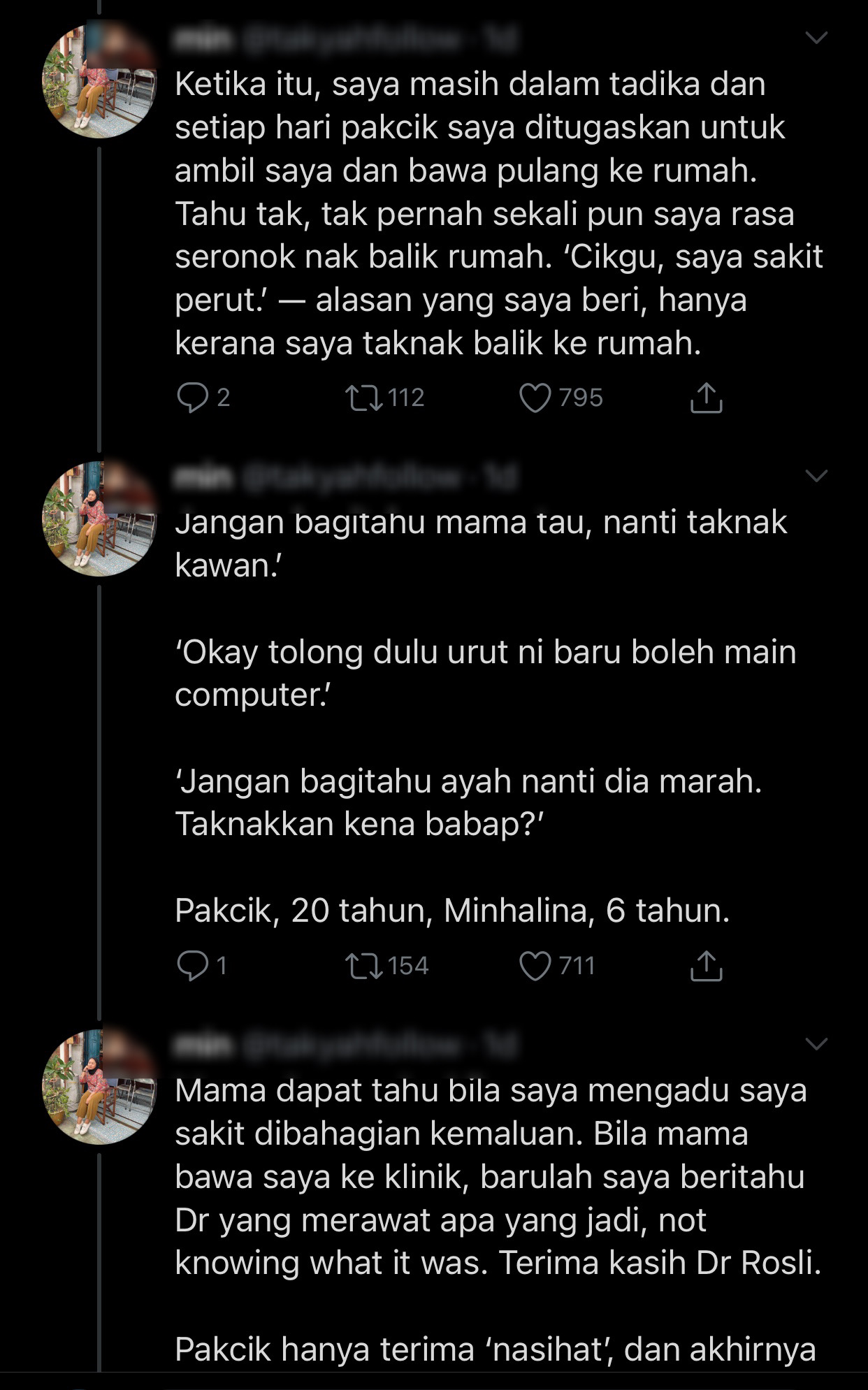View avatar beside 'Mama dapat tahu' tweet
The image size is (868, 1390).
(x=100, y=1087)
